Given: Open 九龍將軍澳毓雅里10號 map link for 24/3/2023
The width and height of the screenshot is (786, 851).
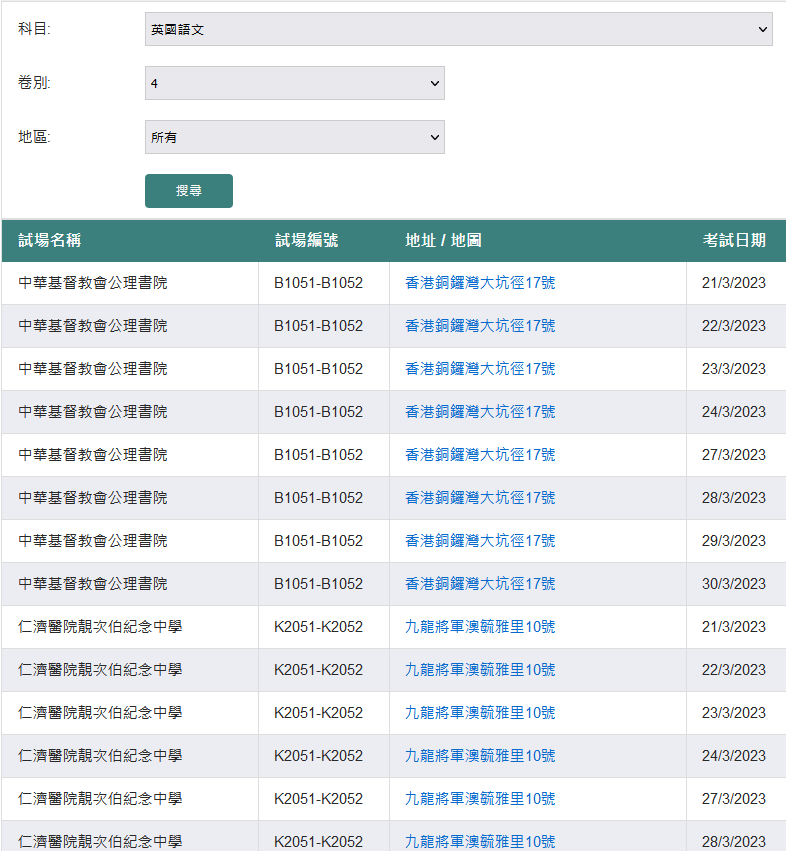Looking at the screenshot, I should [480, 755].
